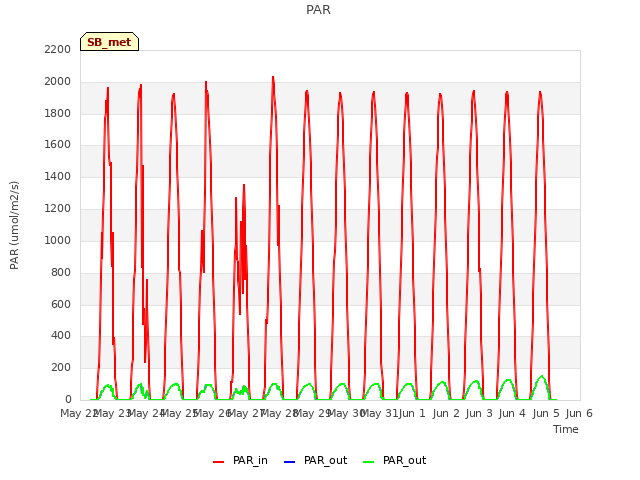Click the Jun 5 green PAR_out peak

pyautogui.click(x=542, y=377)
